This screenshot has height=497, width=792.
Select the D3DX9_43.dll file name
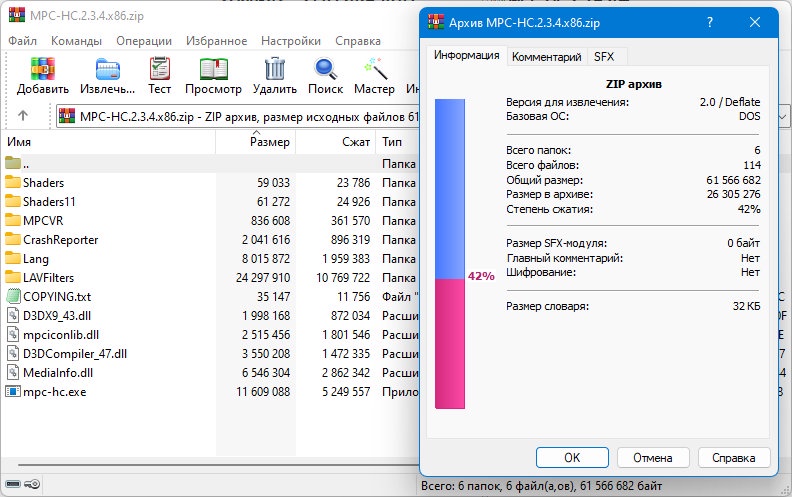point(57,316)
